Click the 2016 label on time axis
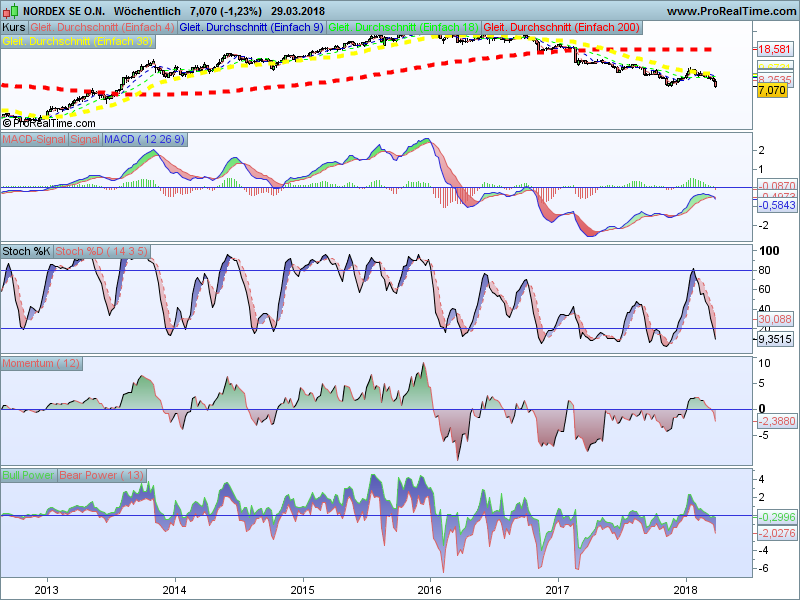 pyautogui.click(x=430, y=590)
